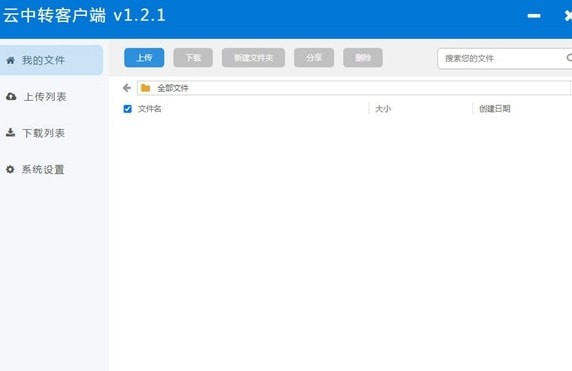
Task: Click the home icon beside 我的文件
Action: (x=11, y=60)
